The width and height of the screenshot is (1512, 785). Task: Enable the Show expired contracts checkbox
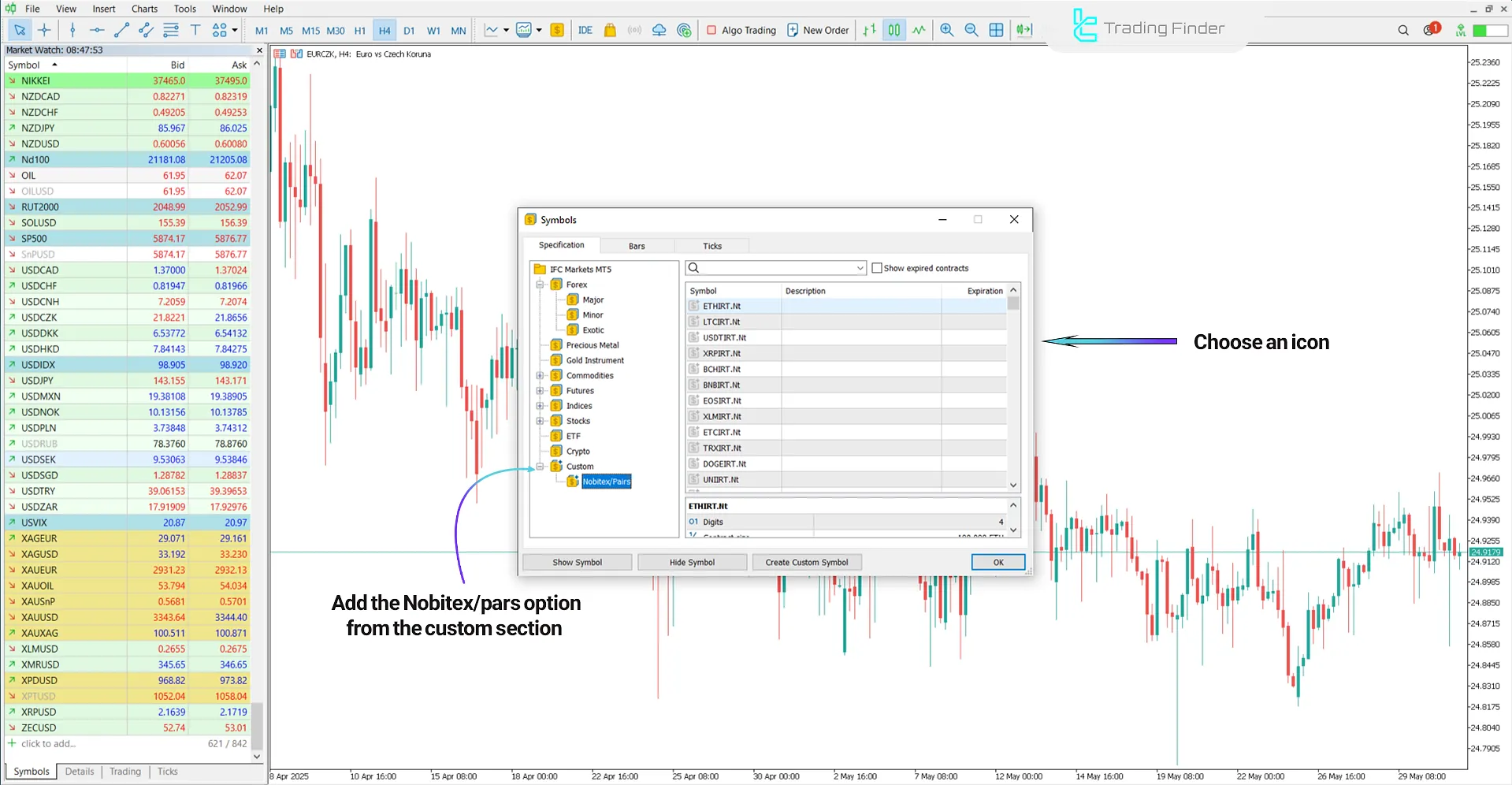click(877, 268)
